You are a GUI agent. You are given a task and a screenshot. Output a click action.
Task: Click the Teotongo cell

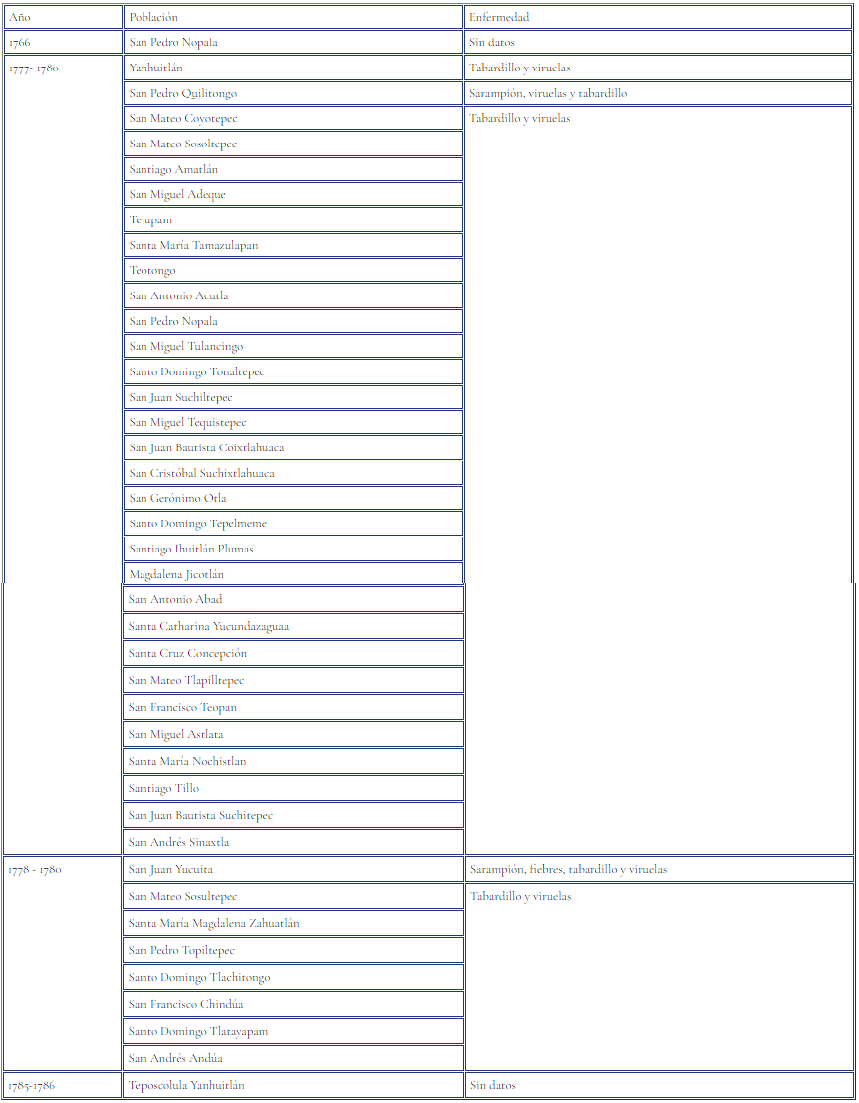click(x=293, y=271)
